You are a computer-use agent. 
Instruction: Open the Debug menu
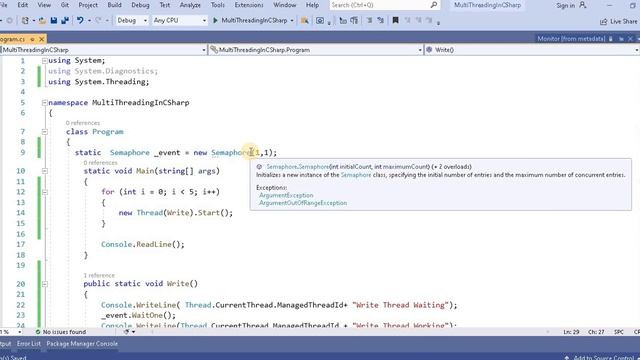click(x=140, y=5)
